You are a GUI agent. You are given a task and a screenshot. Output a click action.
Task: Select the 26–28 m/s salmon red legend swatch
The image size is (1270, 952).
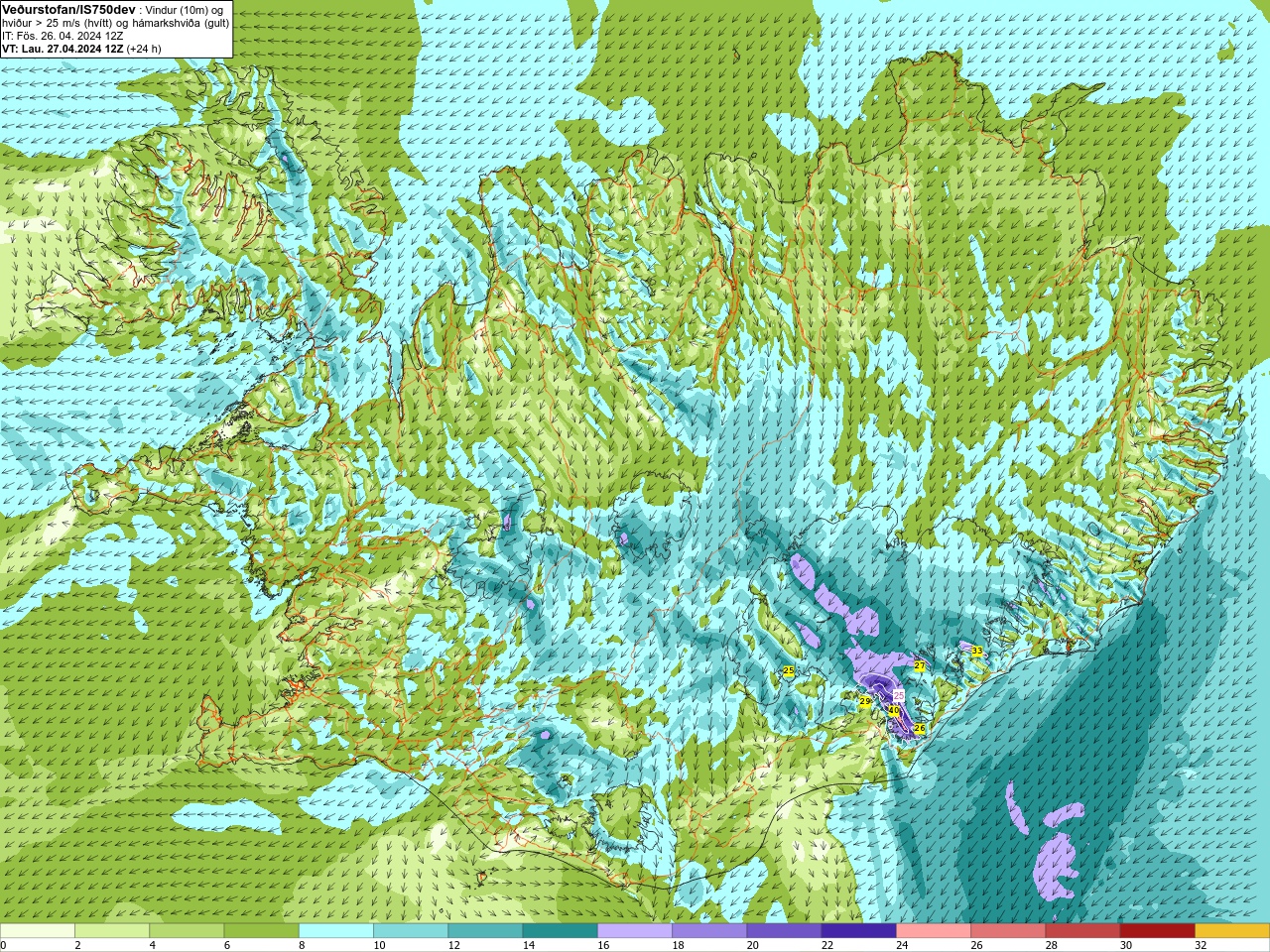[1008, 931]
